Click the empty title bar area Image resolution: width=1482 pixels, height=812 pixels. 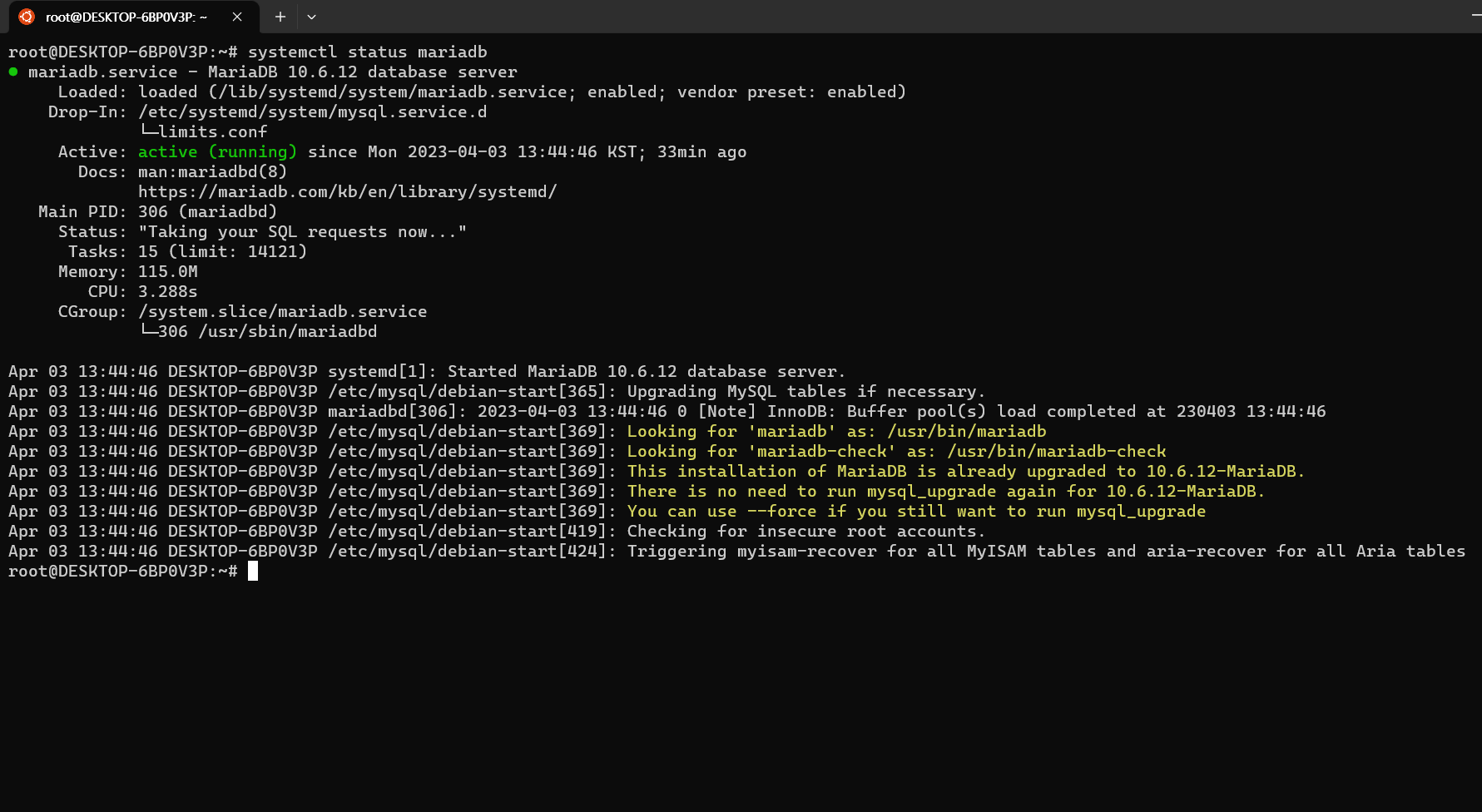tap(832, 17)
